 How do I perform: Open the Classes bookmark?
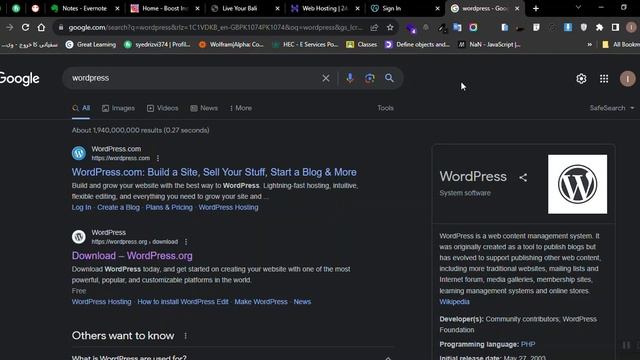(x=362, y=44)
